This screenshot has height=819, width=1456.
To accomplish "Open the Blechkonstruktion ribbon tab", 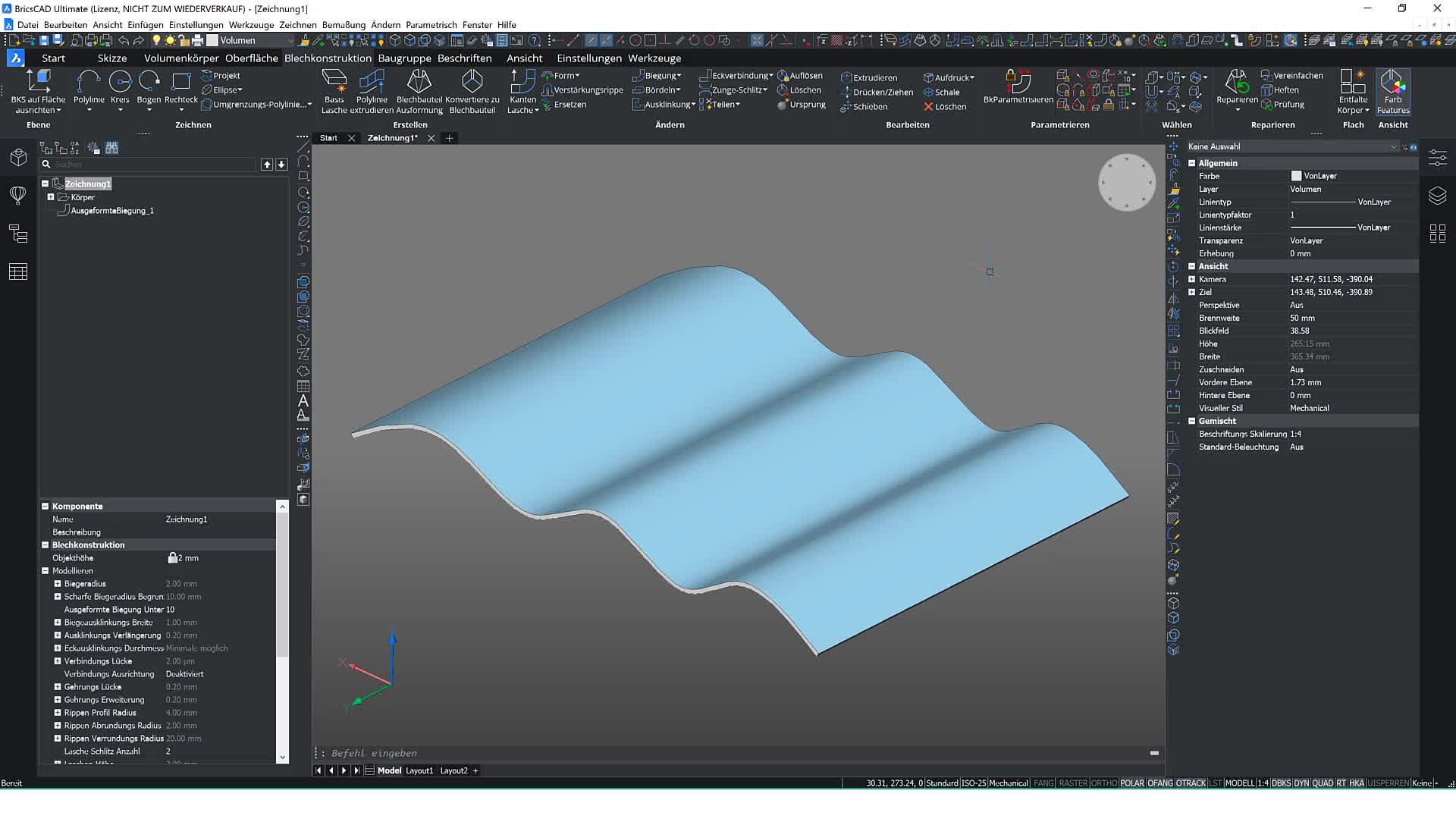I will tap(328, 58).
